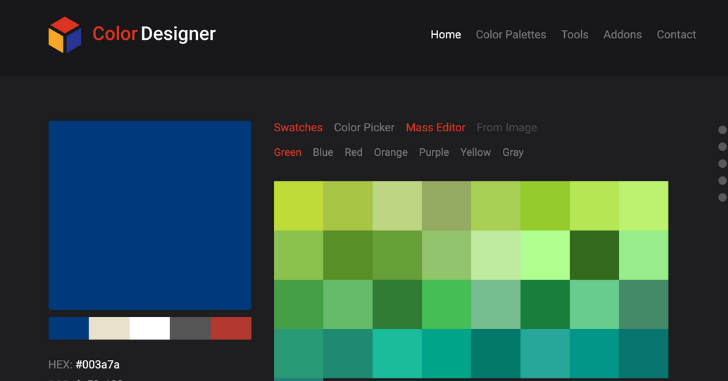The height and width of the screenshot is (381, 728).
Task: Pick the muted olive fourth swatch, top row
Action: click(x=447, y=206)
